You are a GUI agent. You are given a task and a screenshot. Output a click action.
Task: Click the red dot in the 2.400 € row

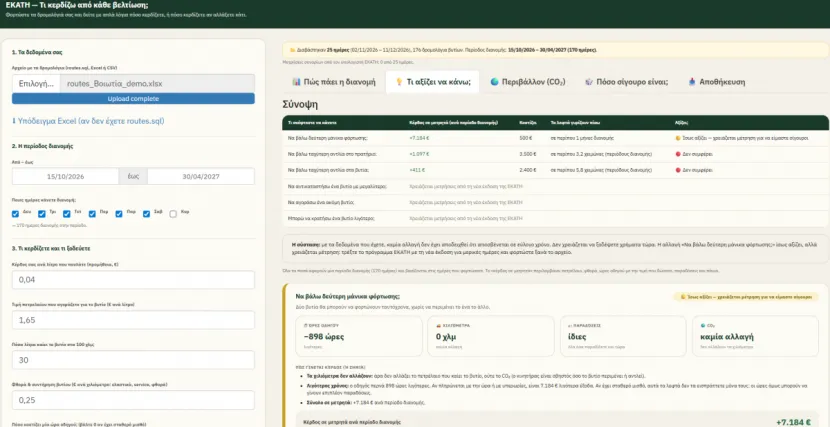(x=678, y=170)
